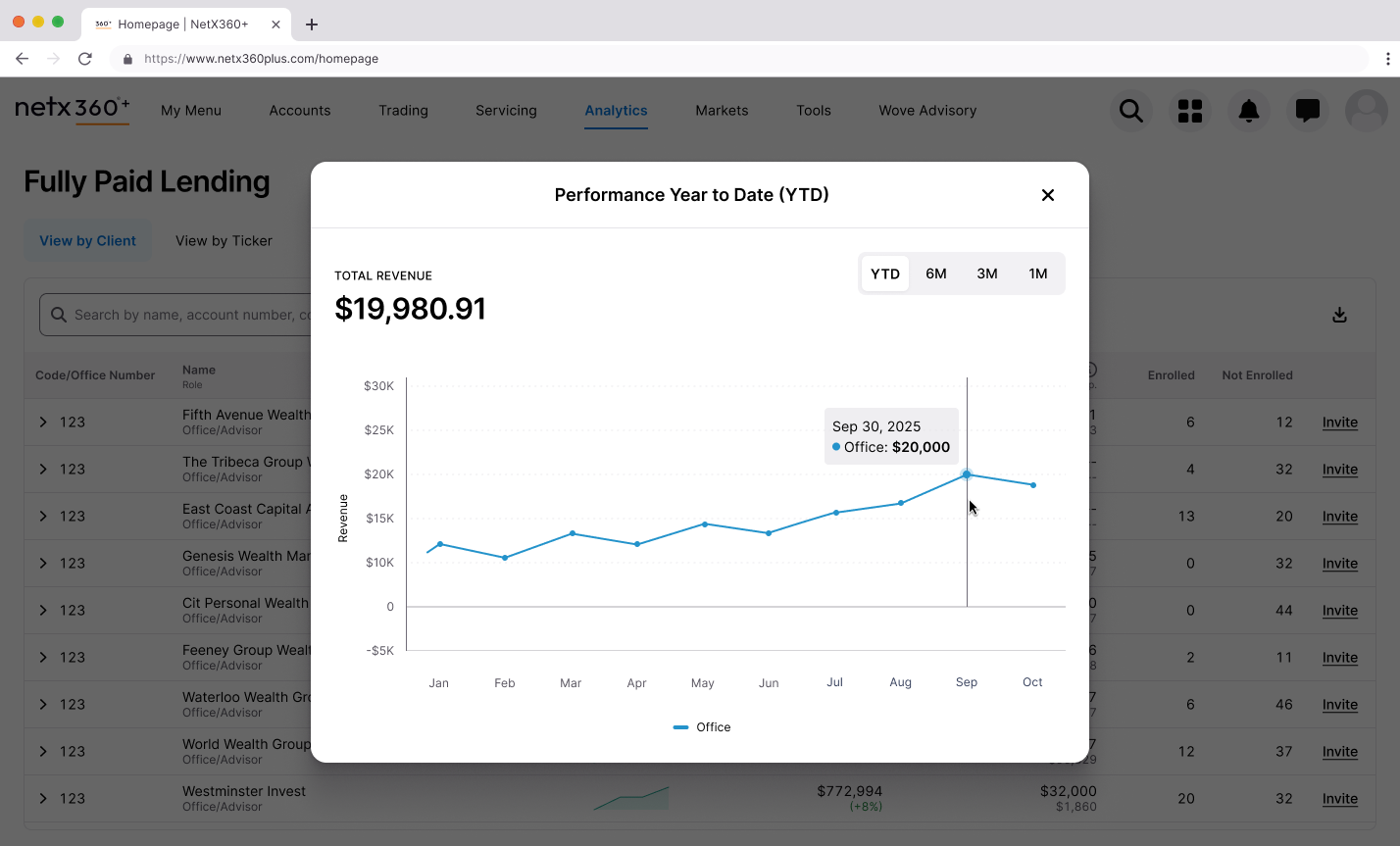
Task: Select the 3M time range
Action: point(986,274)
